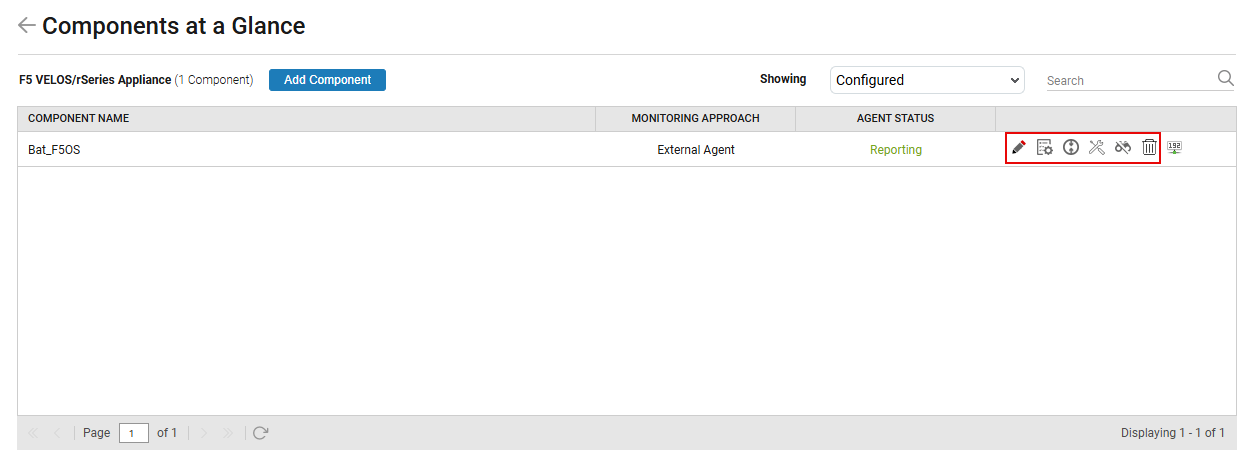Click the Add Component button
This screenshot has width=1250, height=463.
click(327, 80)
